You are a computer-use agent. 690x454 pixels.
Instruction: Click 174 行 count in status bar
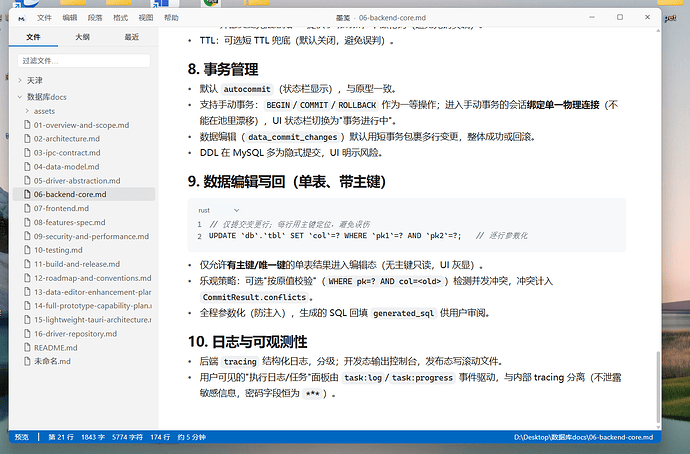[x=160, y=437]
